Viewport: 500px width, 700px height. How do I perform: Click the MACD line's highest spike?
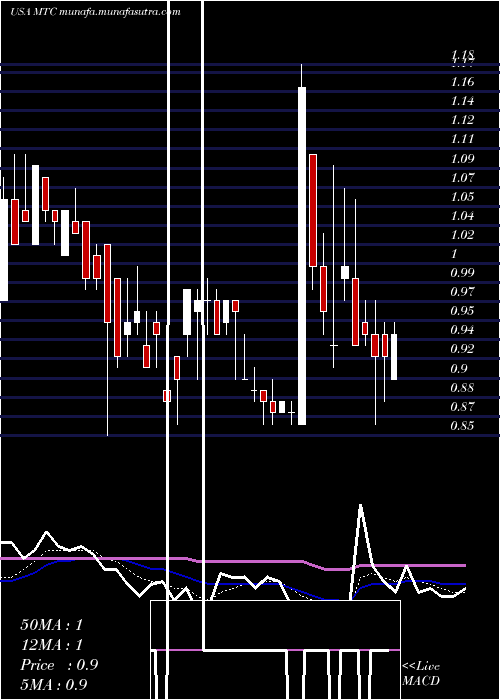360,506
